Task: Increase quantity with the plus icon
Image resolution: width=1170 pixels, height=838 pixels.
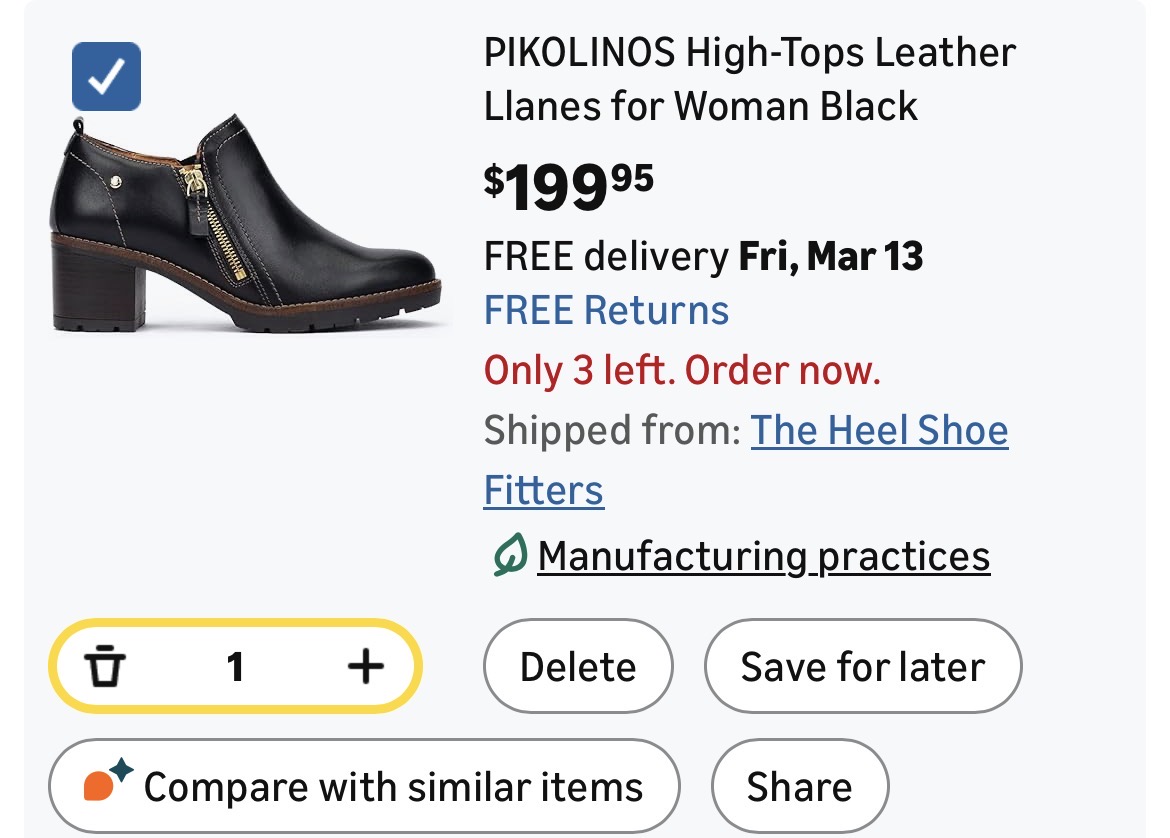Action: (x=365, y=666)
